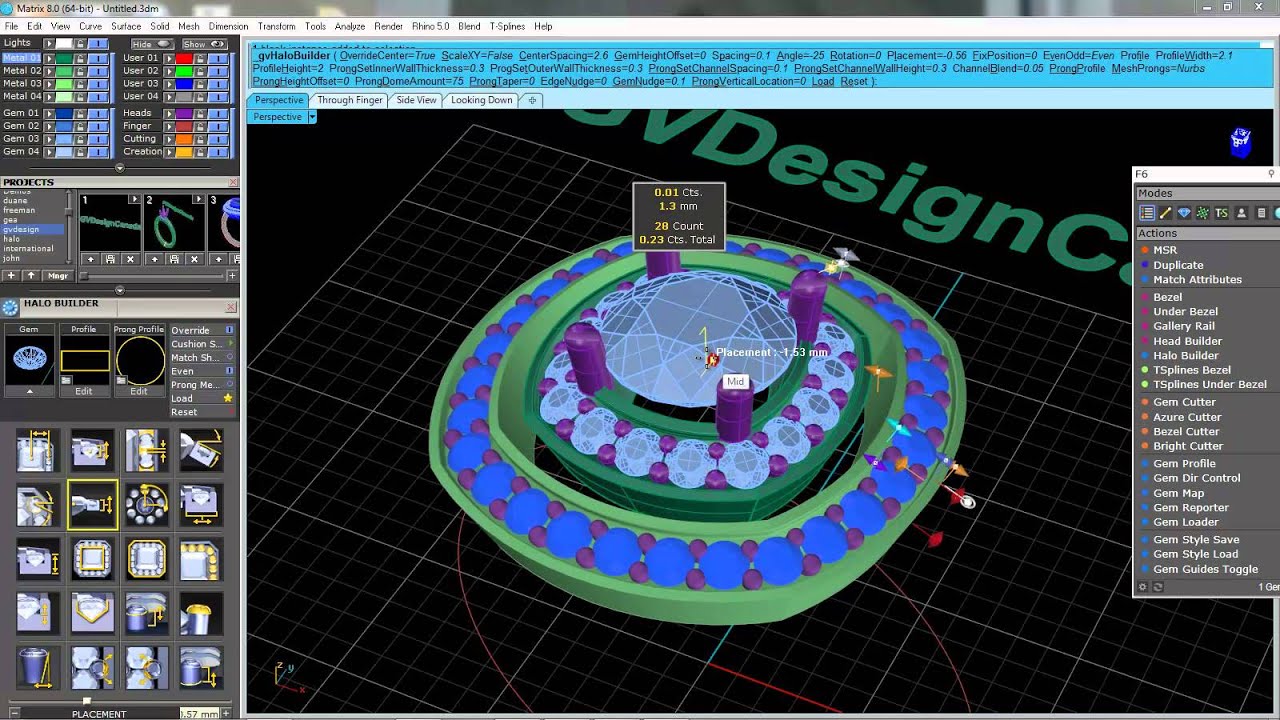Click the Mngr button in Projects
This screenshot has width=1280, height=720.
pos(58,275)
